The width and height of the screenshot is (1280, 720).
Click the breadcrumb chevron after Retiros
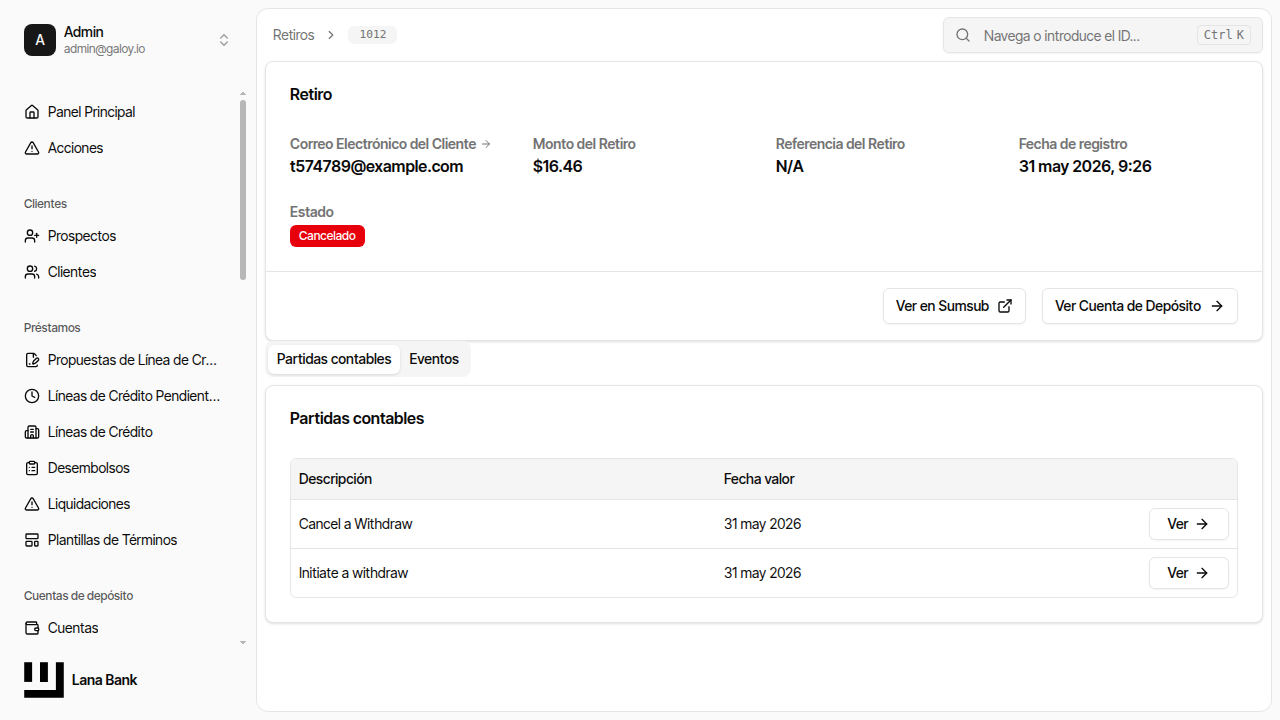click(x=331, y=35)
